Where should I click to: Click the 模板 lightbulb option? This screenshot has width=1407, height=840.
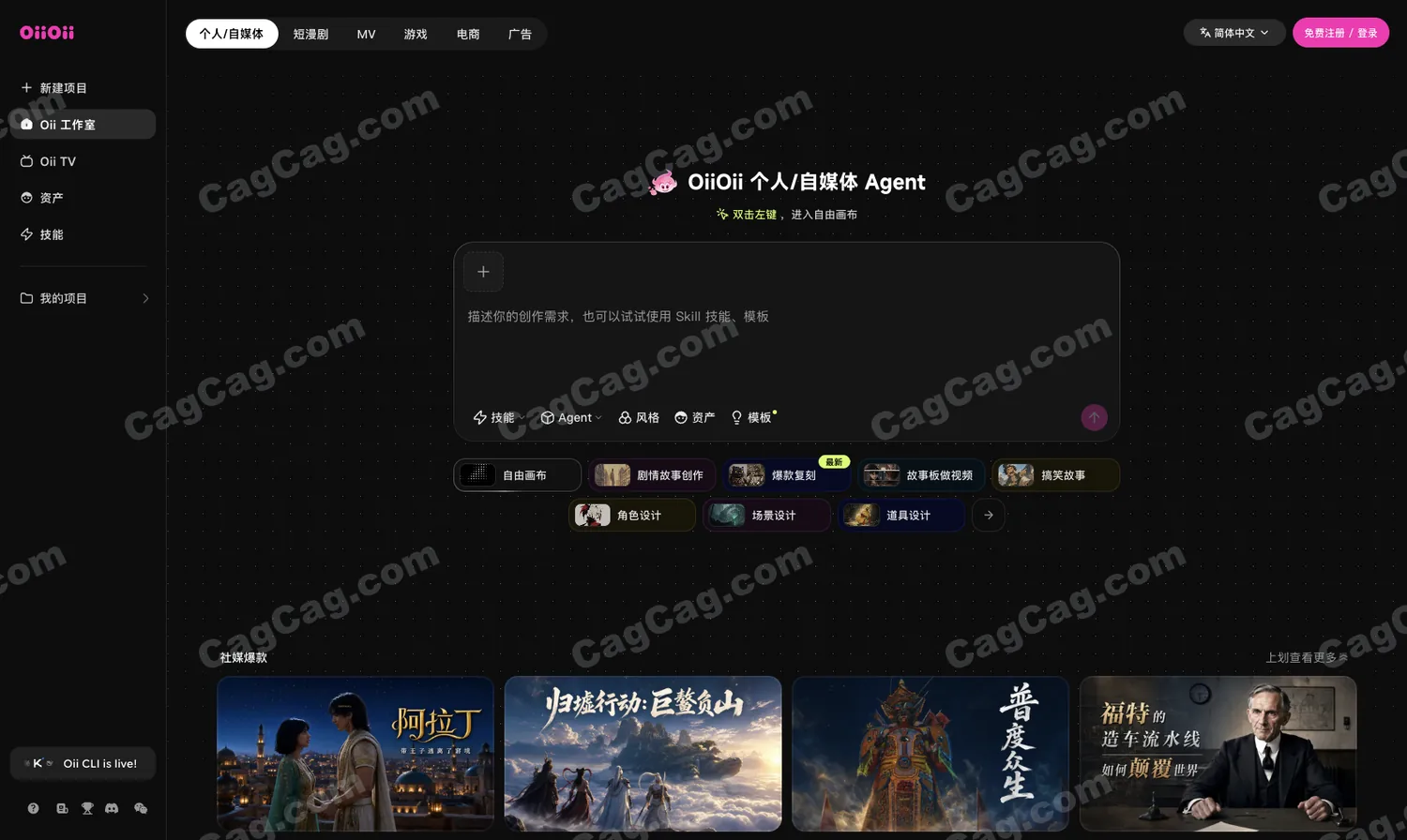[x=752, y=417]
